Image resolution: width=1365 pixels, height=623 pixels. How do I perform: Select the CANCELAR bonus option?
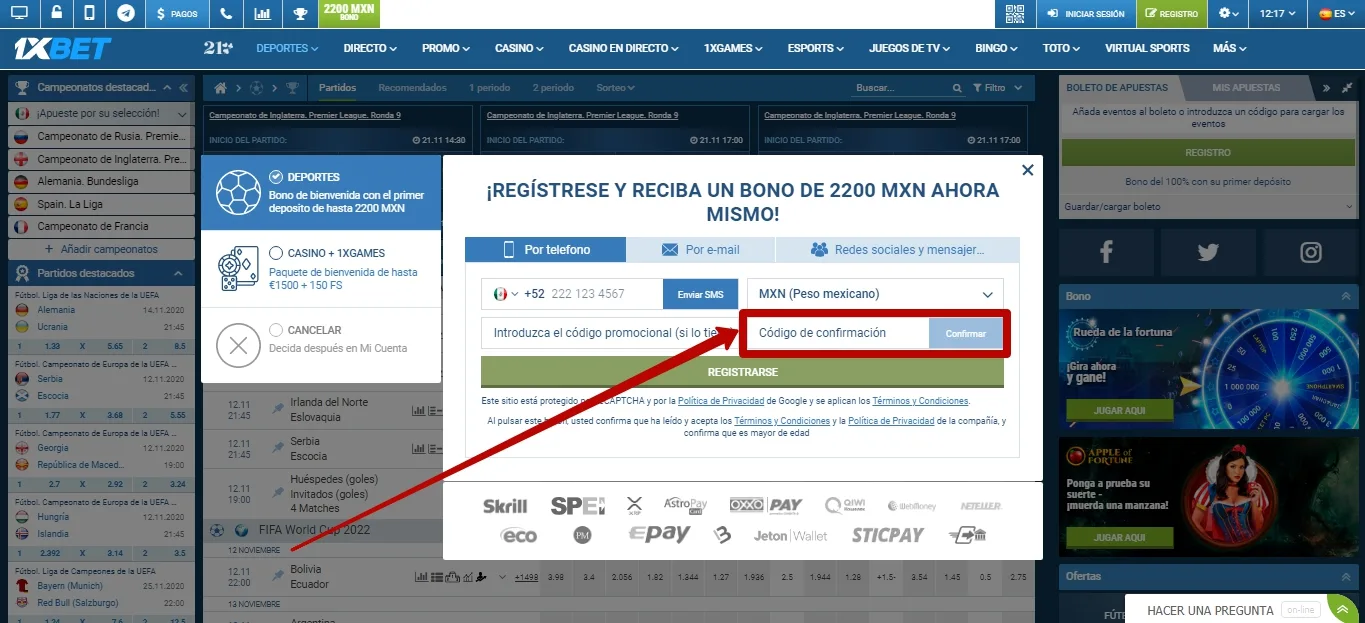321,345
